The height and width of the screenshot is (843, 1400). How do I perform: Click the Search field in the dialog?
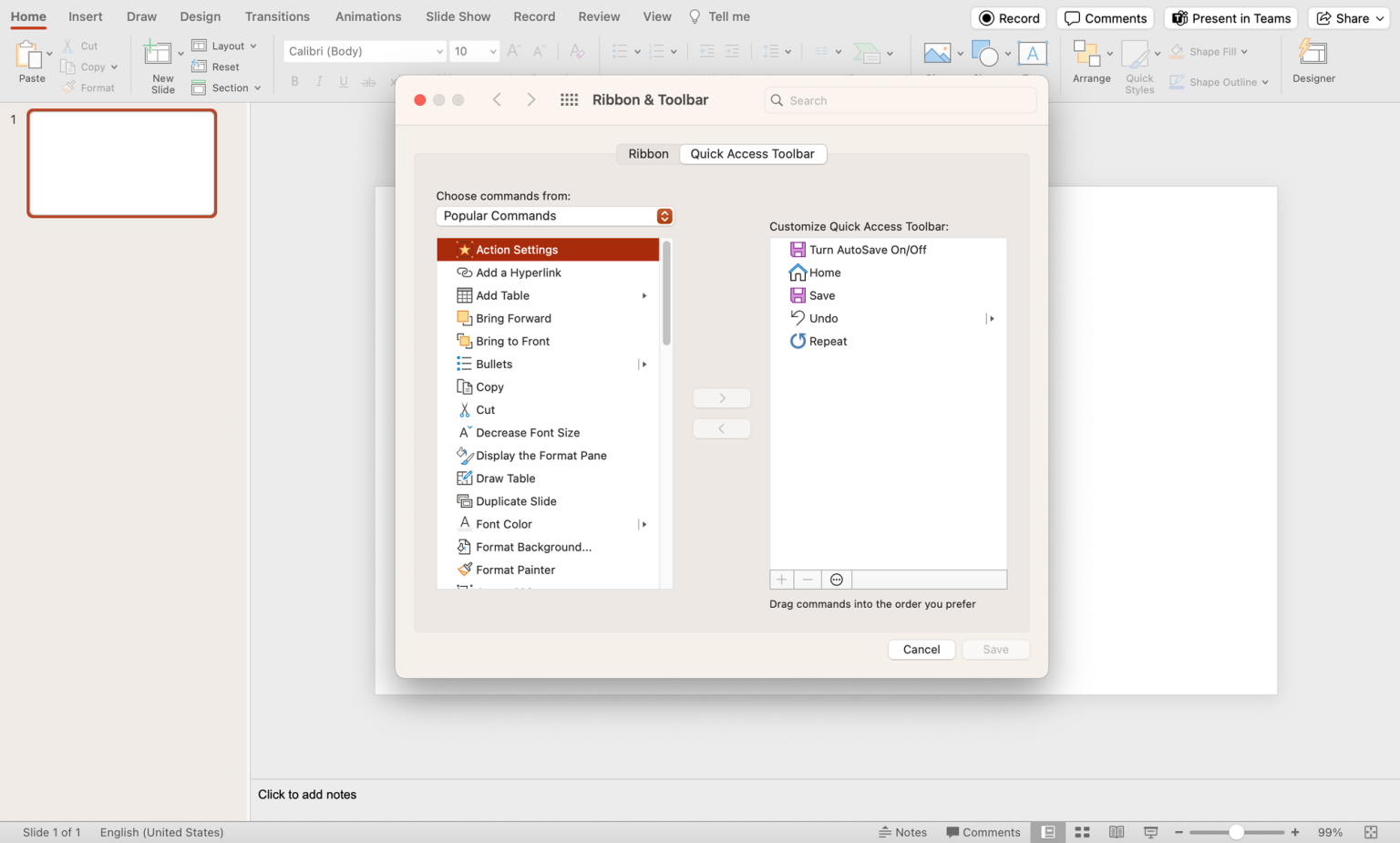pos(900,100)
